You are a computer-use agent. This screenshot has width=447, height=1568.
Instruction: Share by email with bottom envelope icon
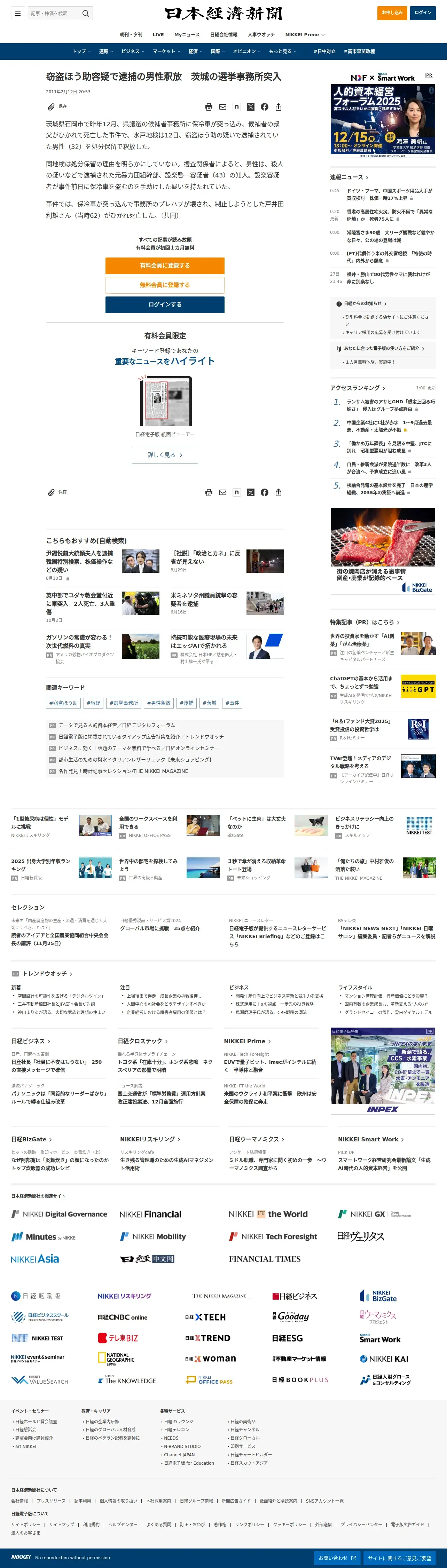click(223, 492)
